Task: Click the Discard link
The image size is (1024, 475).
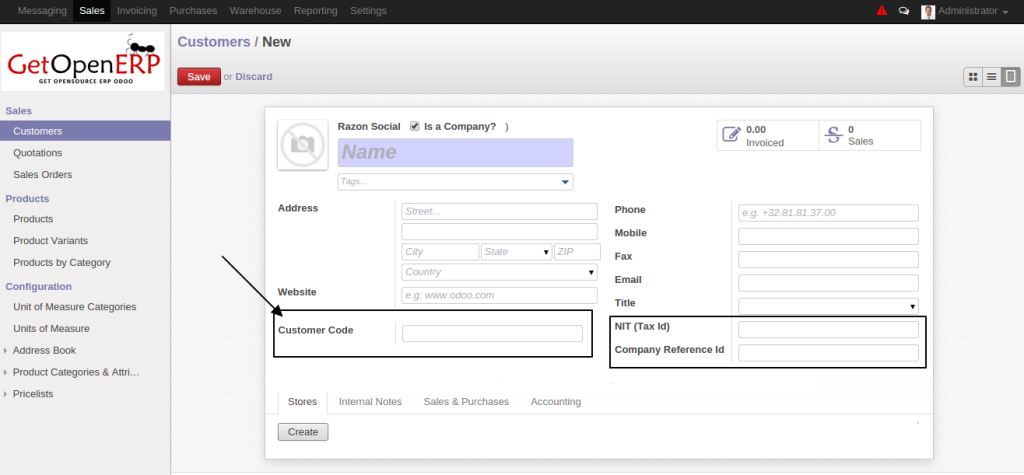Action: [253, 76]
